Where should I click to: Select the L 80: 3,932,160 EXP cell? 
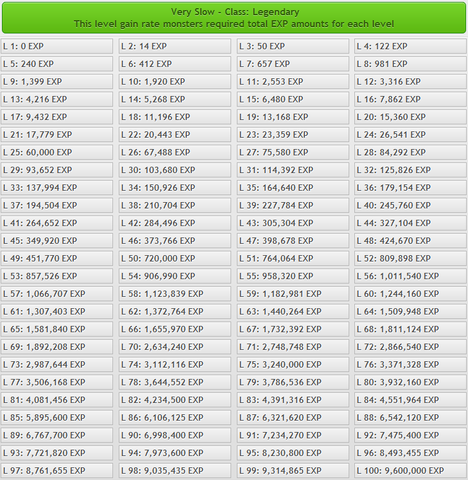[x=410, y=382]
